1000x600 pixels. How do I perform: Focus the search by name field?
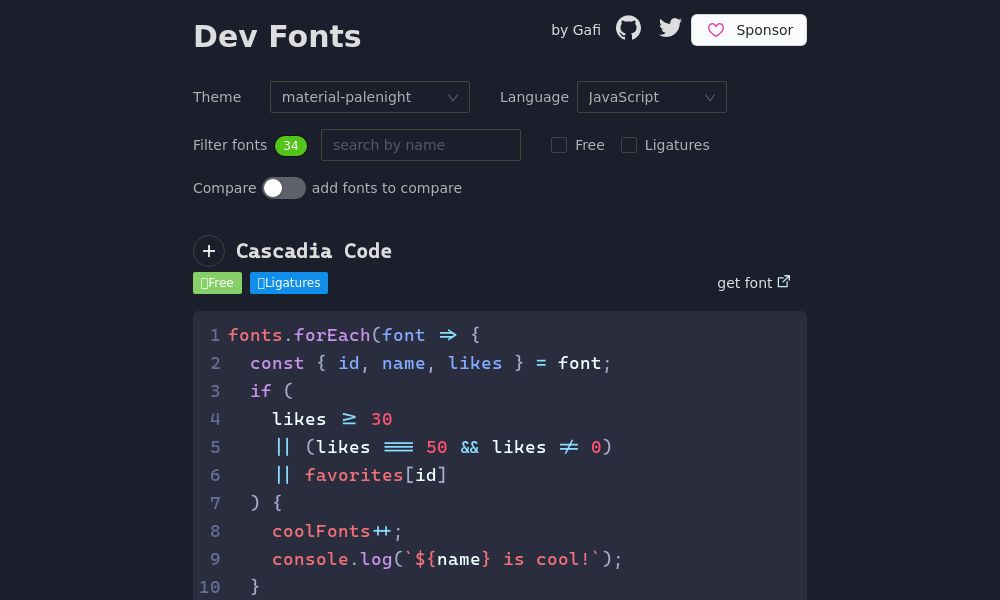[421, 145]
